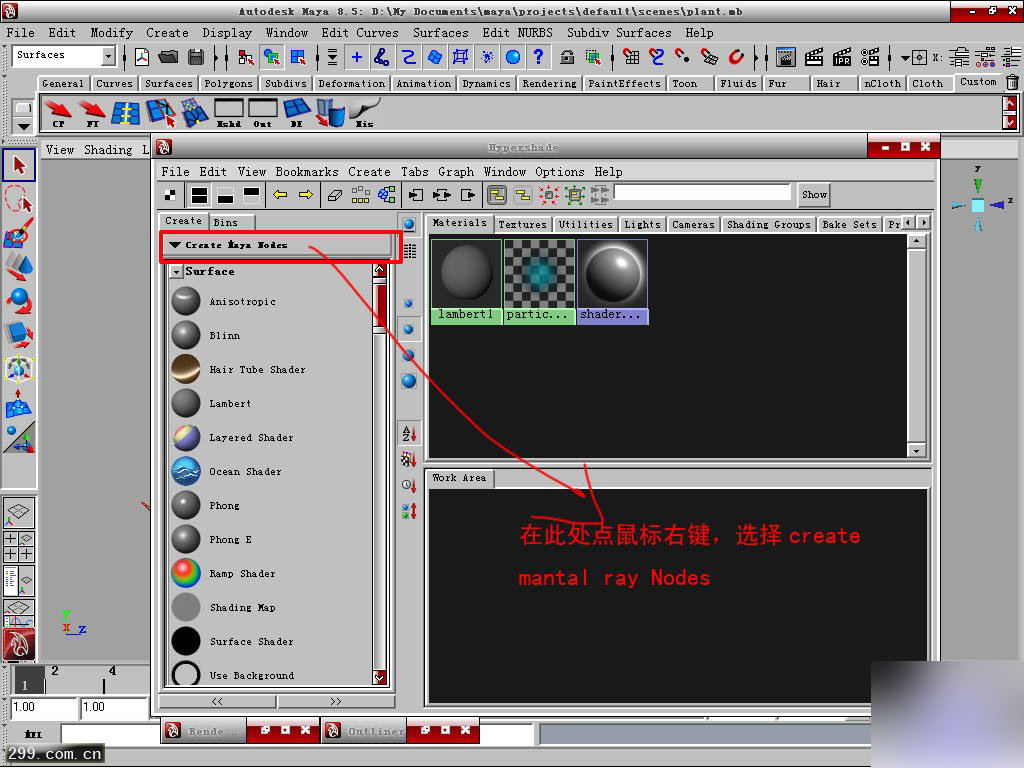
Task: Click the Show button in Hypershade
Action: (x=814, y=195)
